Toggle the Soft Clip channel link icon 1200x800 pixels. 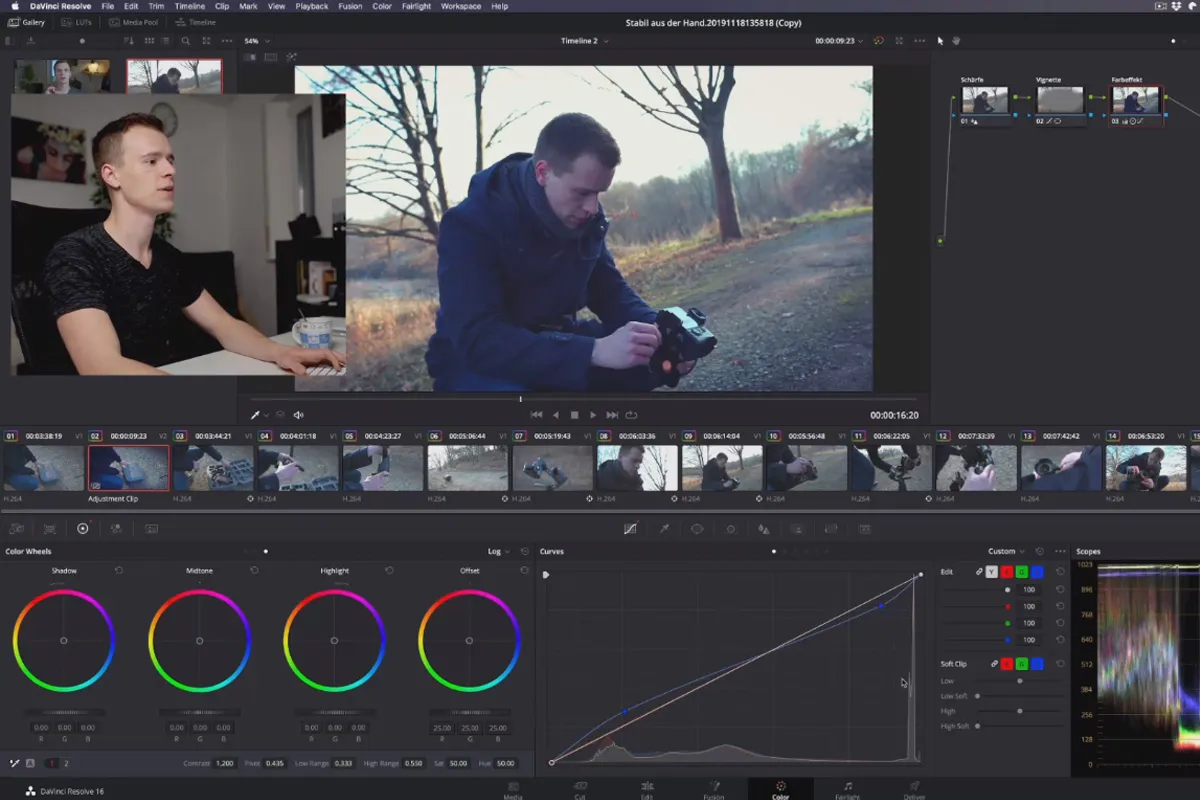pos(994,664)
